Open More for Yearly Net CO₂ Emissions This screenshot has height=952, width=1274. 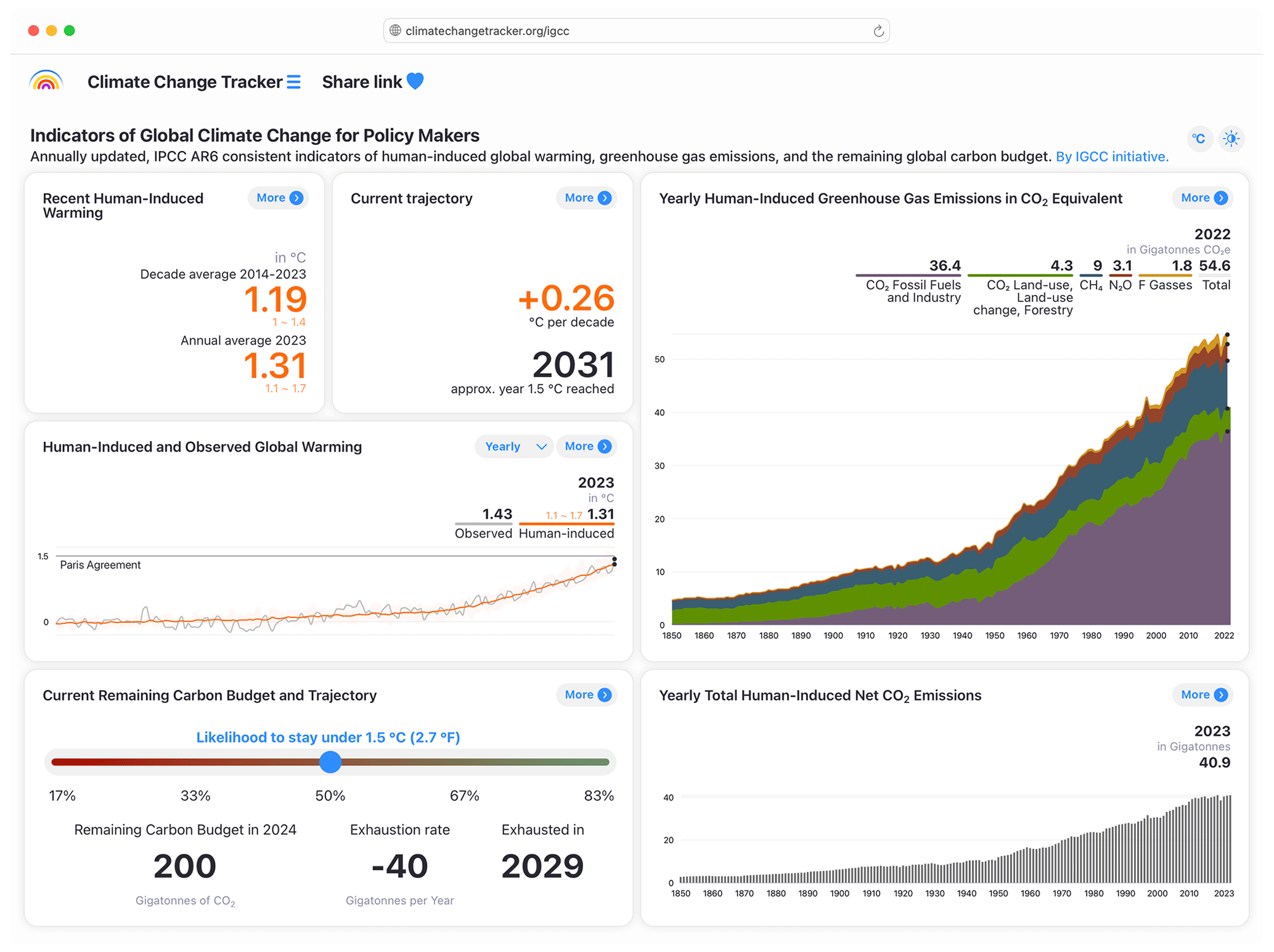(1203, 694)
